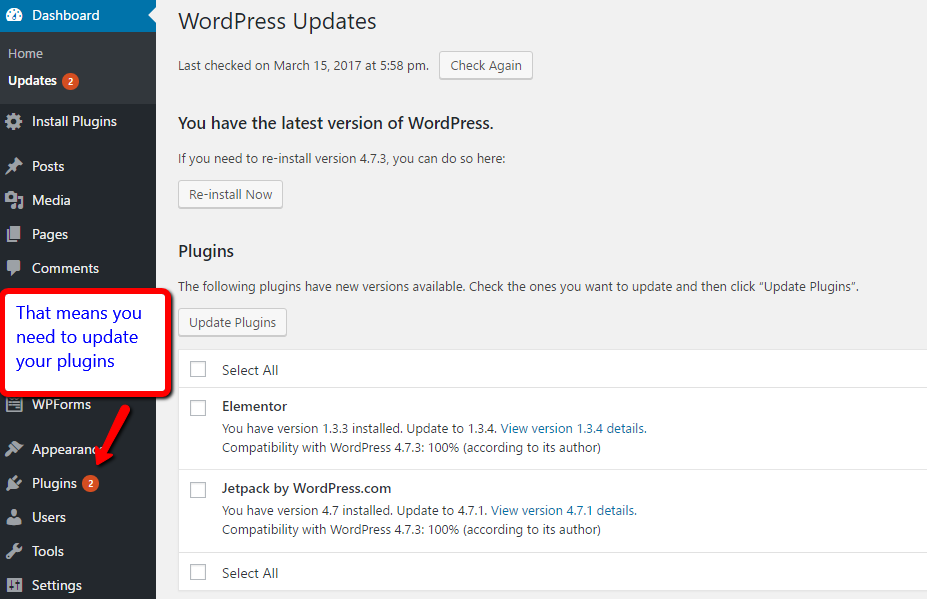
Task: Click the Install Plugins gear icon
Action: [x=14, y=122]
